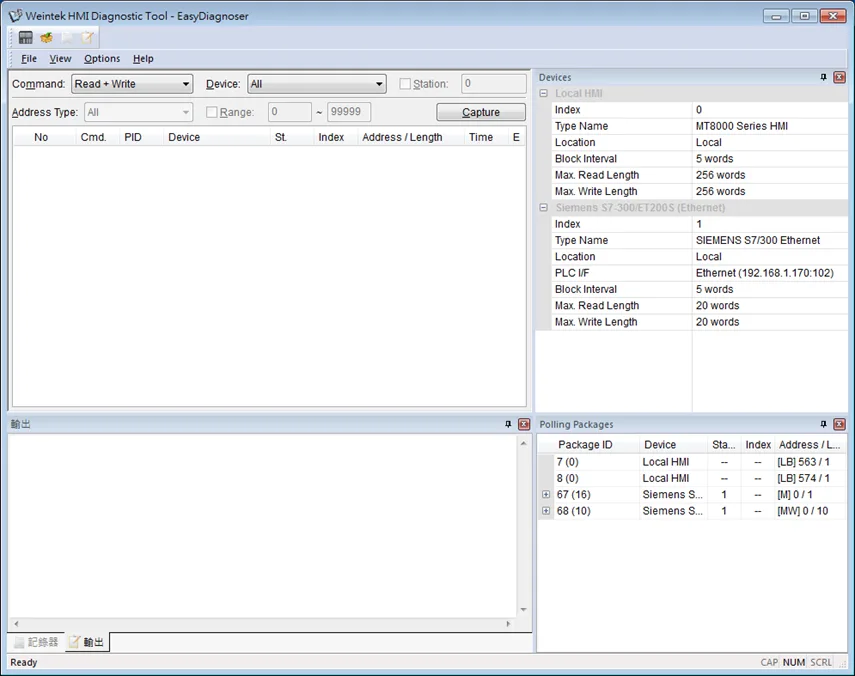Click the Address / Length capture column header
This screenshot has height=676, width=855.
[411, 137]
